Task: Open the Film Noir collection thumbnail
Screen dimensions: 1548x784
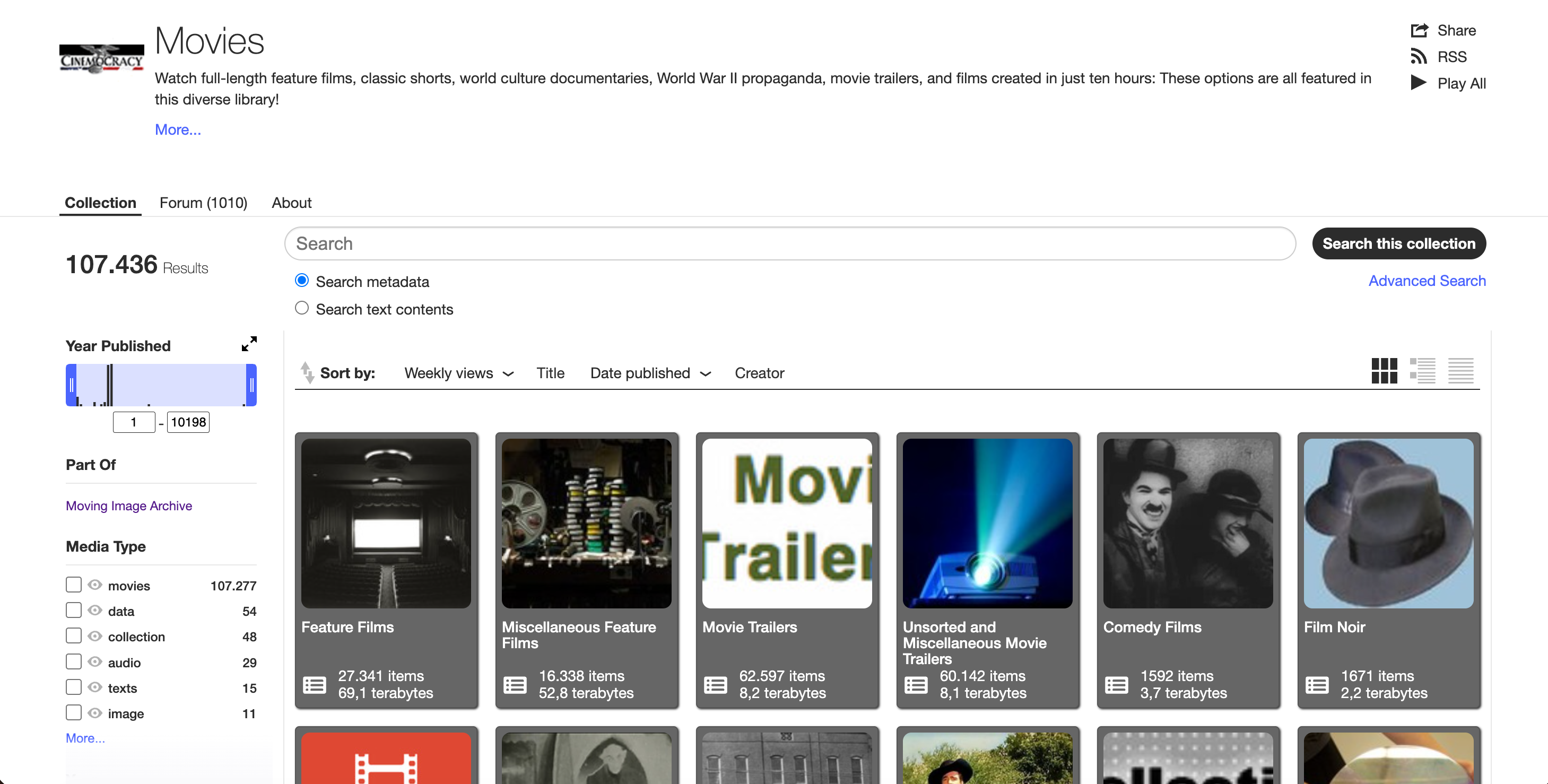Action: [1389, 522]
